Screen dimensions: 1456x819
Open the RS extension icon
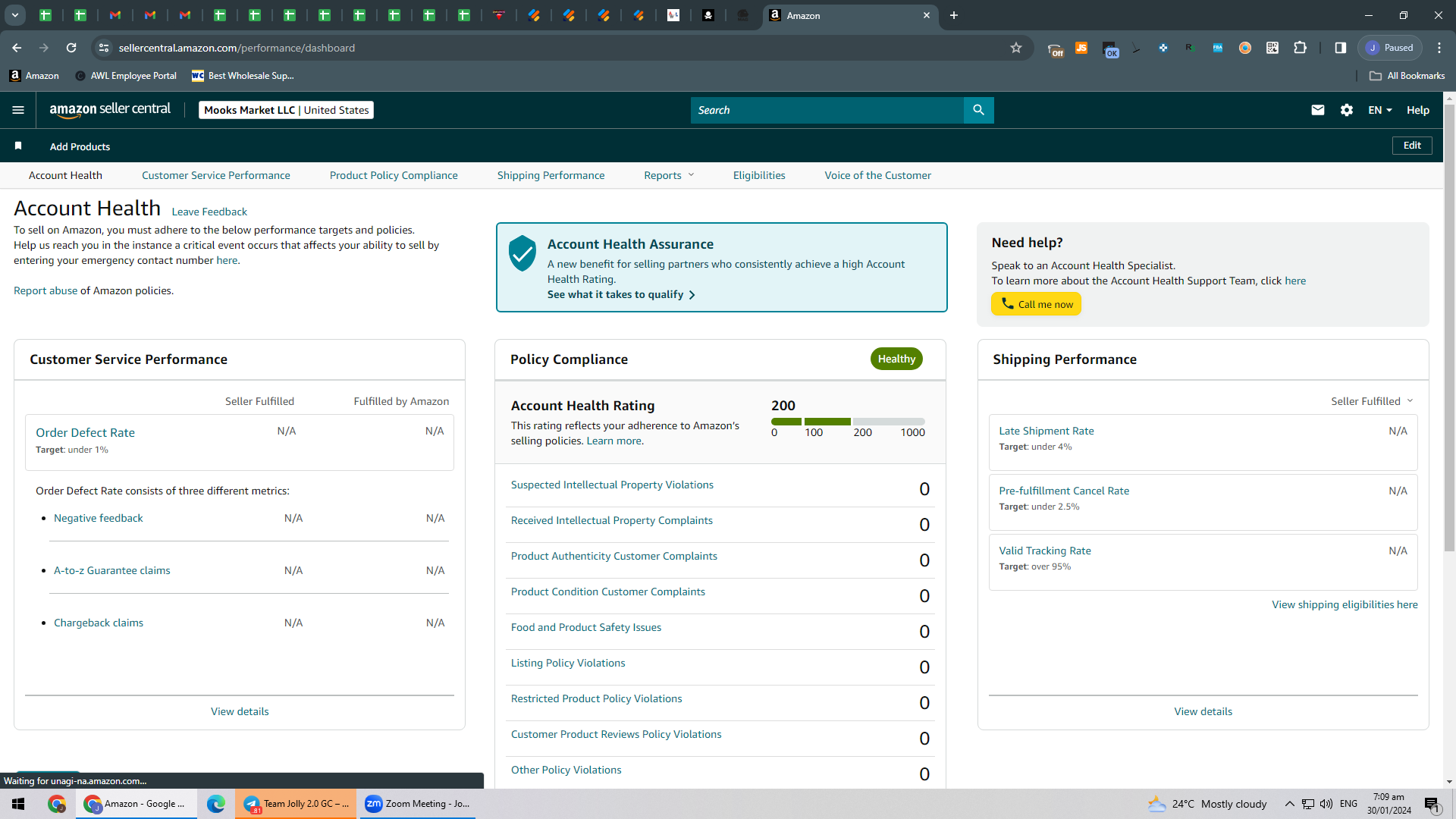click(1191, 48)
